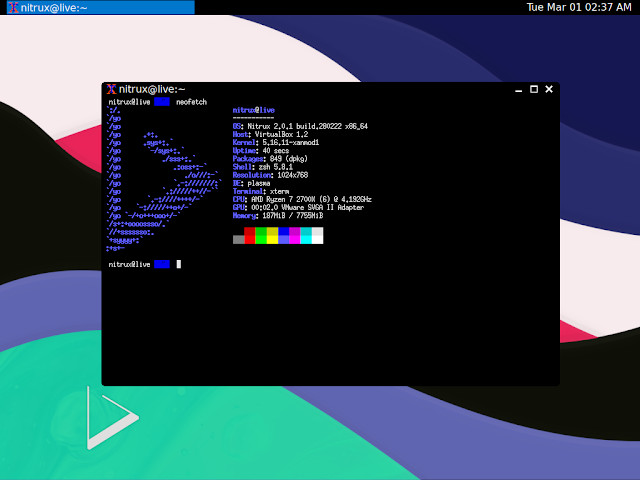Click the nitrux@live header above the dashes
Screen dimensions: 640x480
coord(253,110)
